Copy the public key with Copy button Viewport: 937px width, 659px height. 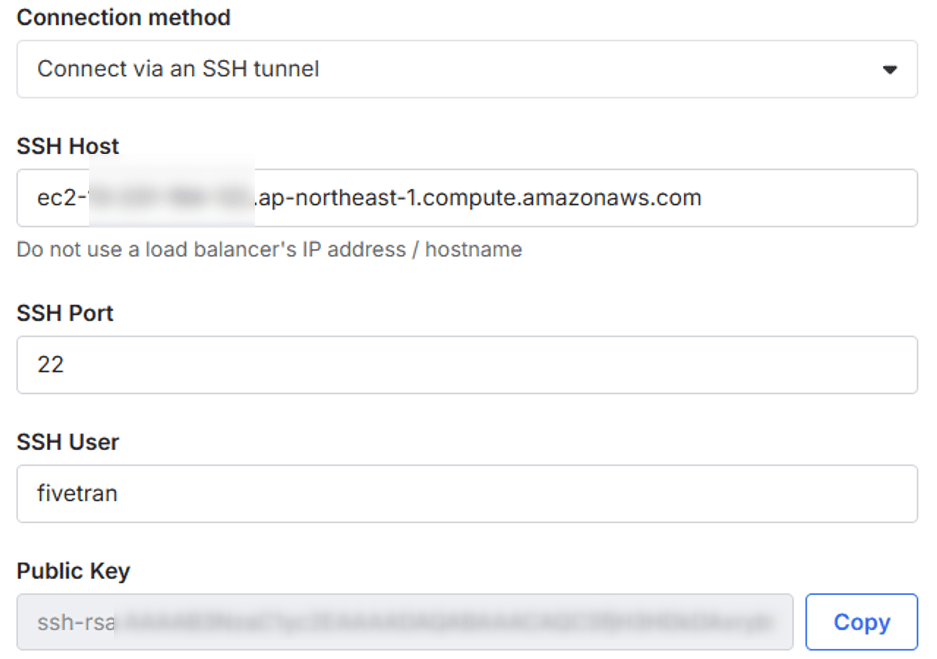tap(861, 622)
